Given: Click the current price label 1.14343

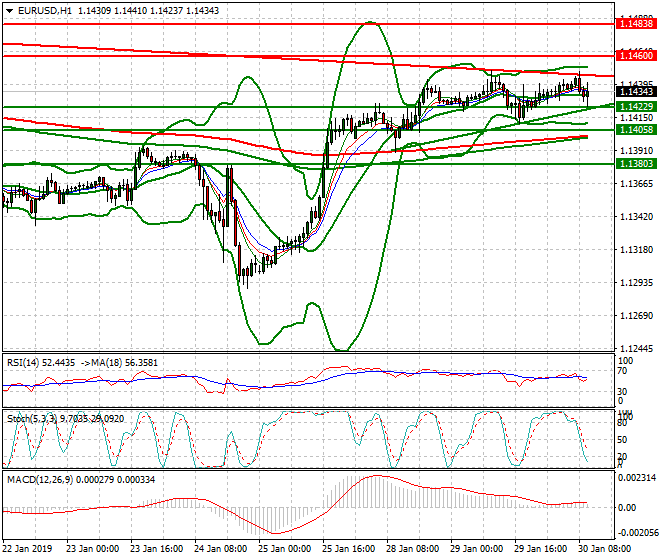Looking at the screenshot, I should tap(636, 91).
